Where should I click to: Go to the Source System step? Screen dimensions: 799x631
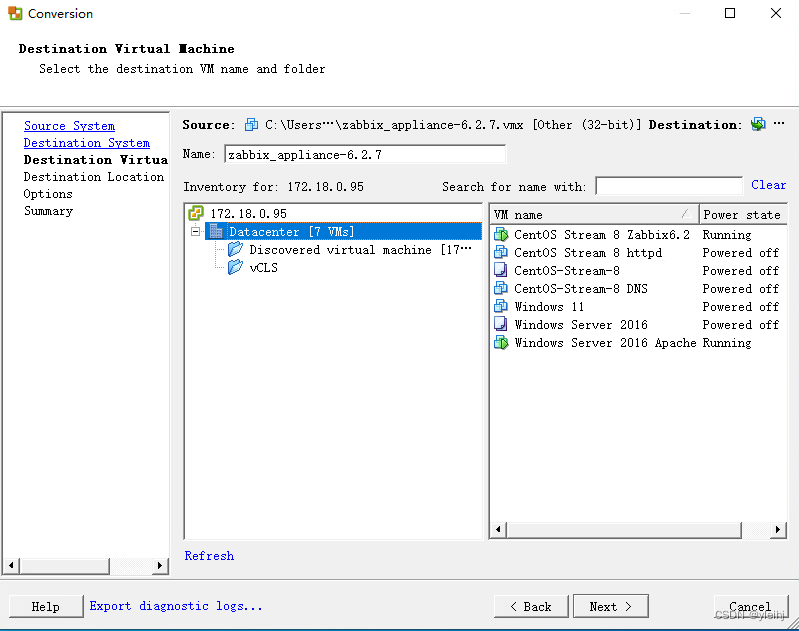point(69,126)
